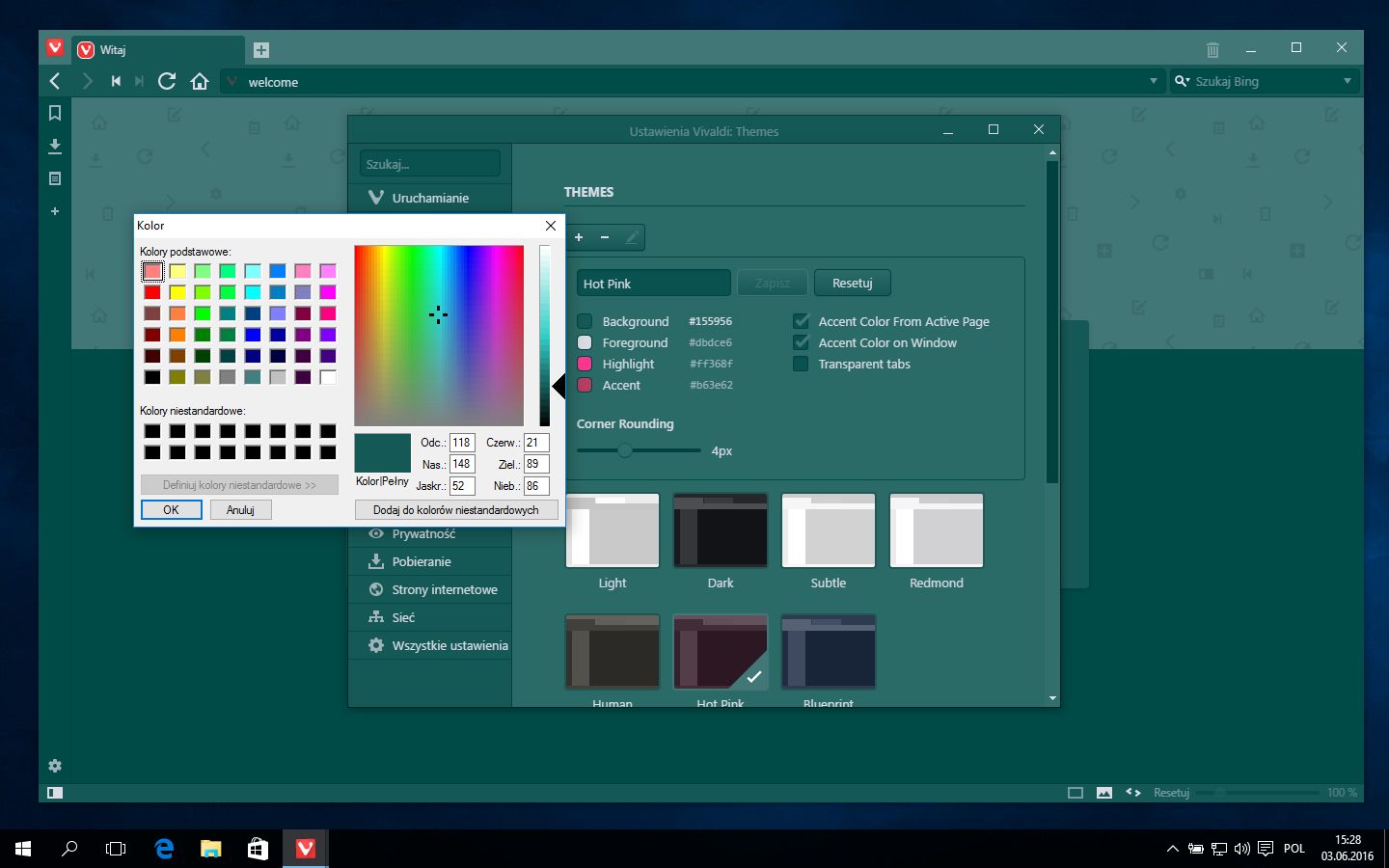Open the Bookmarks panel icon
Screen dimensions: 1389x868
pyautogui.click(x=55, y=113)
